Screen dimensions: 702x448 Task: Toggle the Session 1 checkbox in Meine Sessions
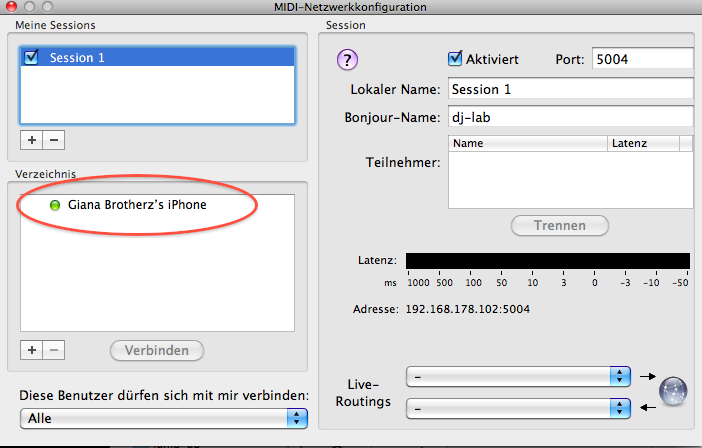click(31, 58)
